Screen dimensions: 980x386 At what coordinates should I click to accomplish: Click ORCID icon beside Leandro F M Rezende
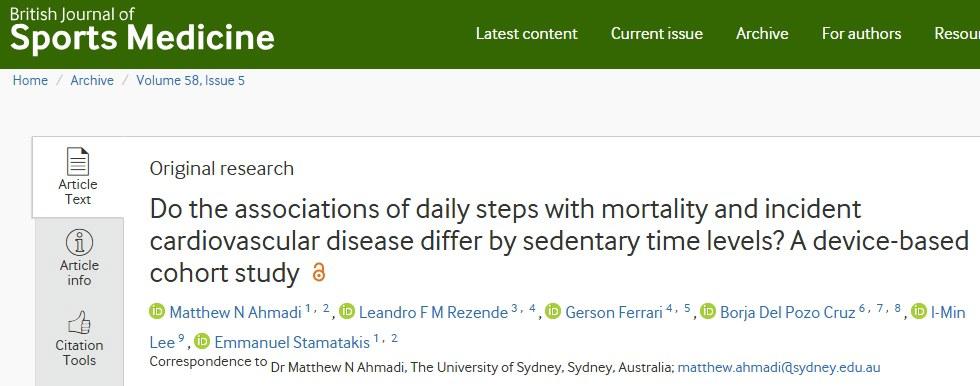point(347,311)
